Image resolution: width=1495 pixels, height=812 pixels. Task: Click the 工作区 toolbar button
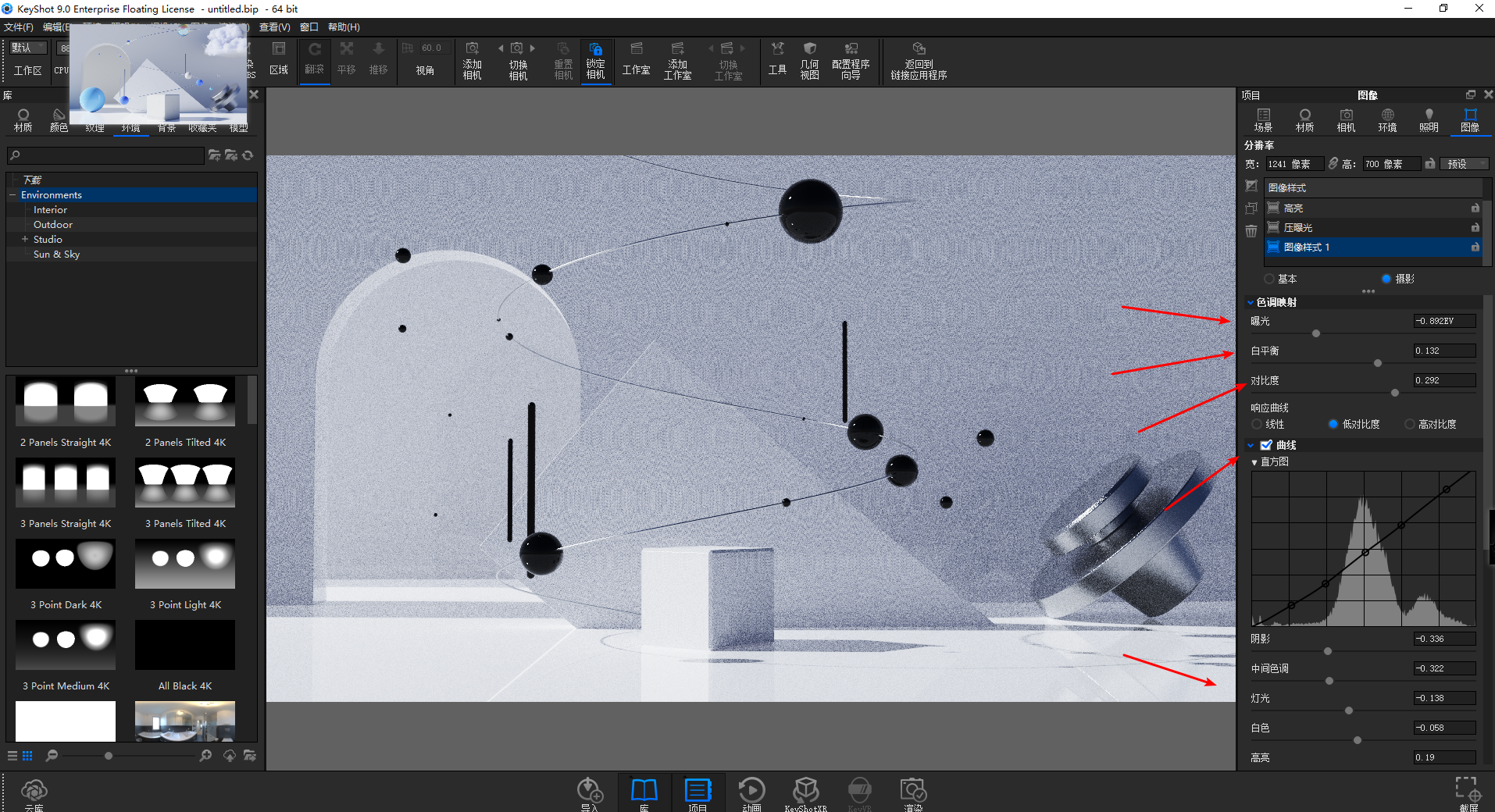point(28,70)
